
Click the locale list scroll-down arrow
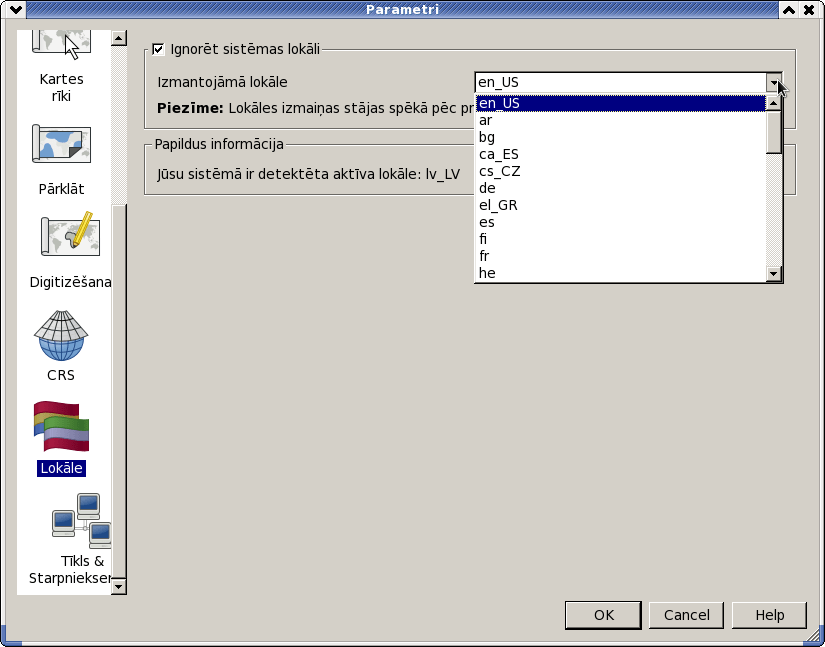pyautogui.click(x=773, y=274)
